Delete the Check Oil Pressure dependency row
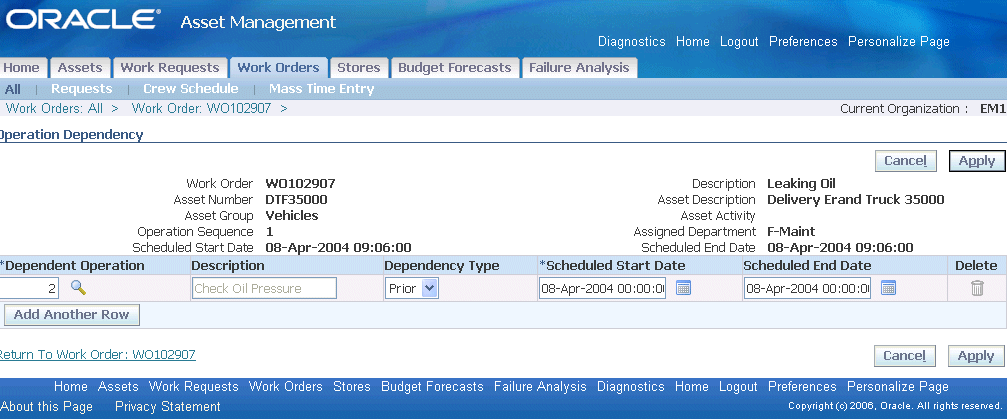 [977, 288]
